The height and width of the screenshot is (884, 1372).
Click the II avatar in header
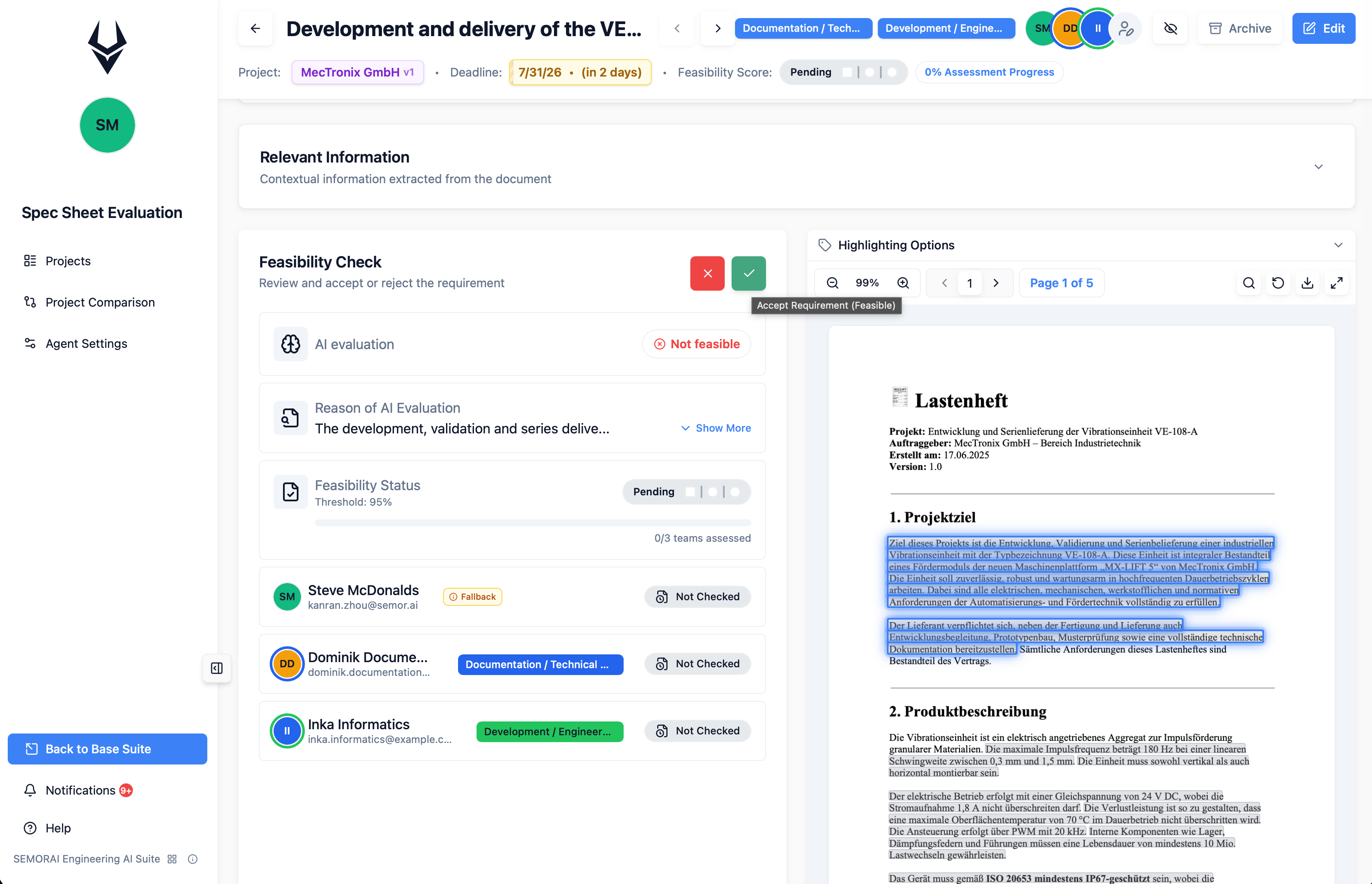coord(1097,28)
